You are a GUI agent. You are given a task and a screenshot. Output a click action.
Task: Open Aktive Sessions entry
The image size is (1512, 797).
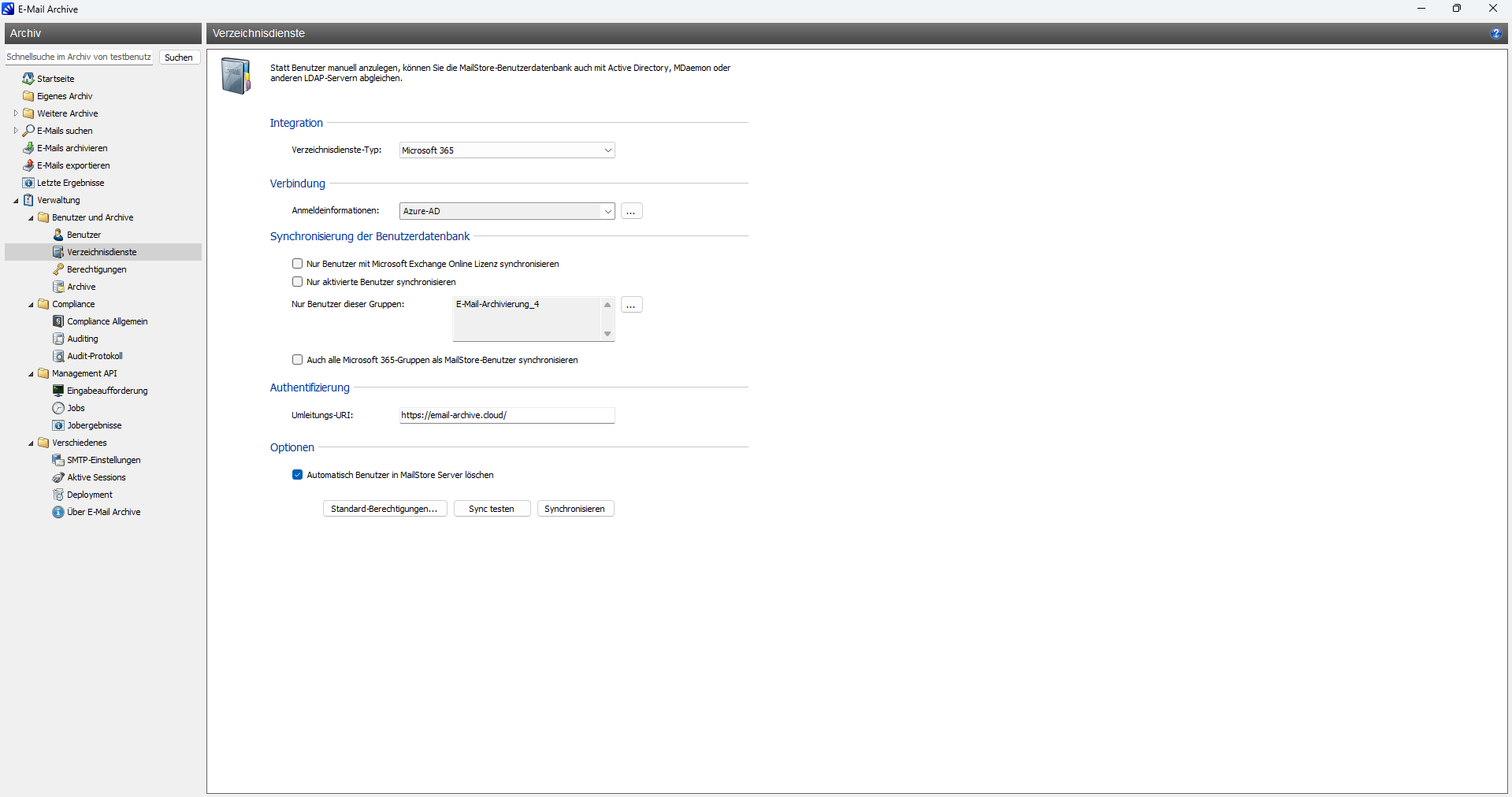pos(96,477)
